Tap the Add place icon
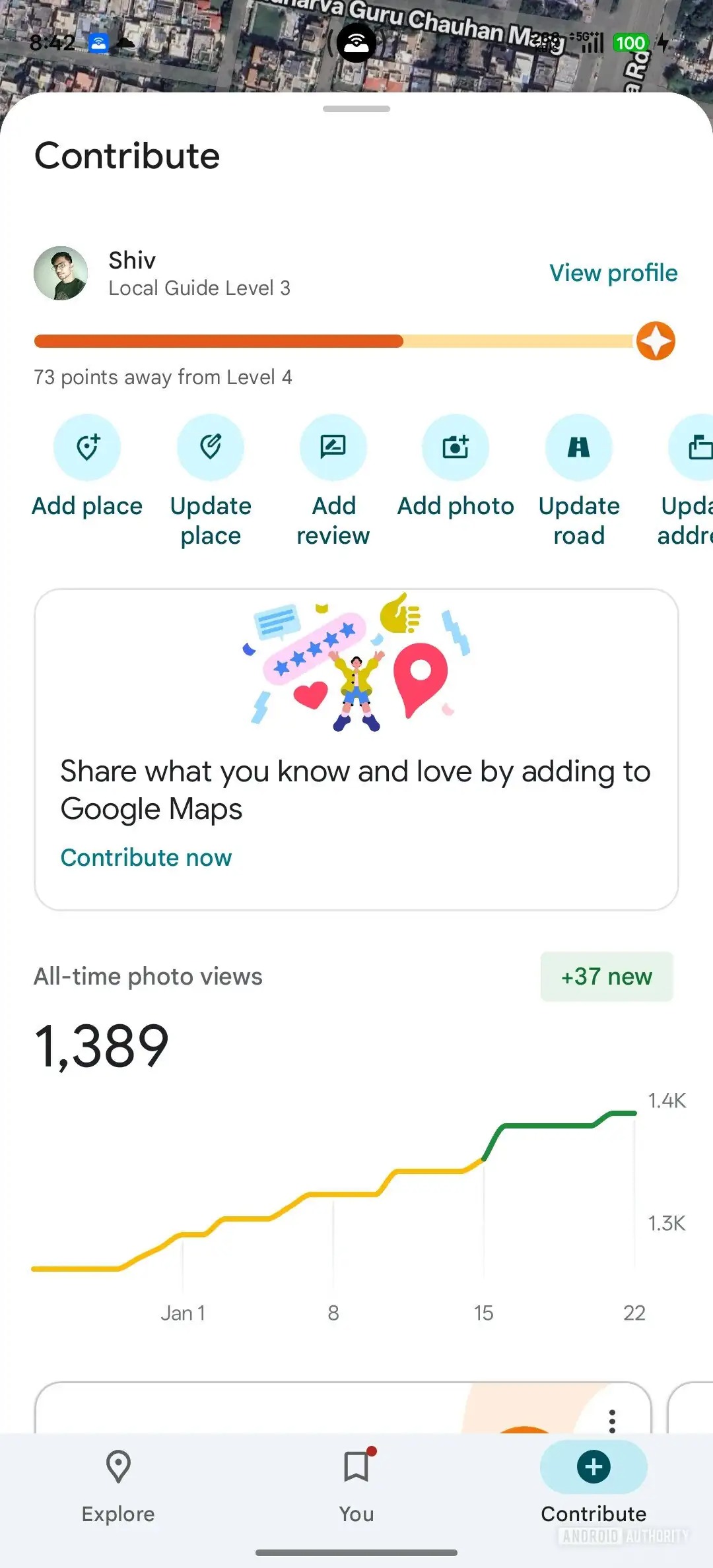Screen dimensions: 713x1568 click(x=87, y=447)
